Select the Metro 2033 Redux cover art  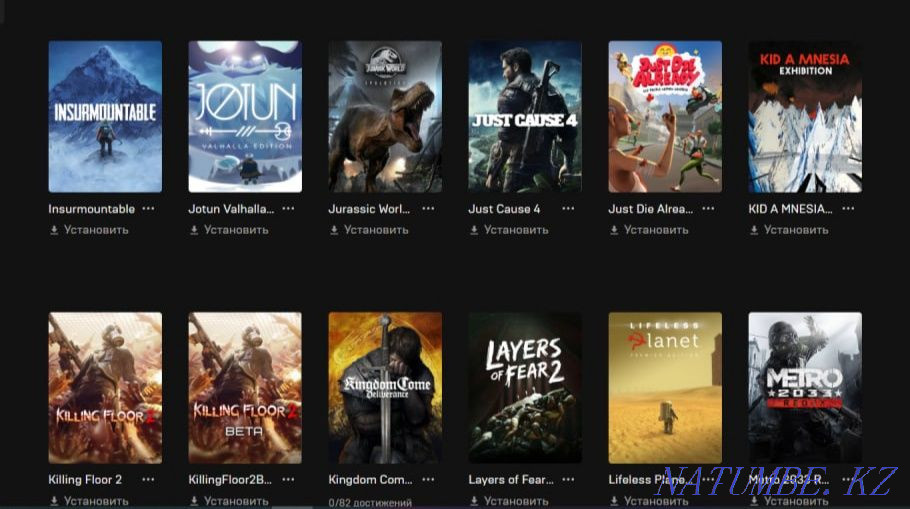click(x=804, y=387)
